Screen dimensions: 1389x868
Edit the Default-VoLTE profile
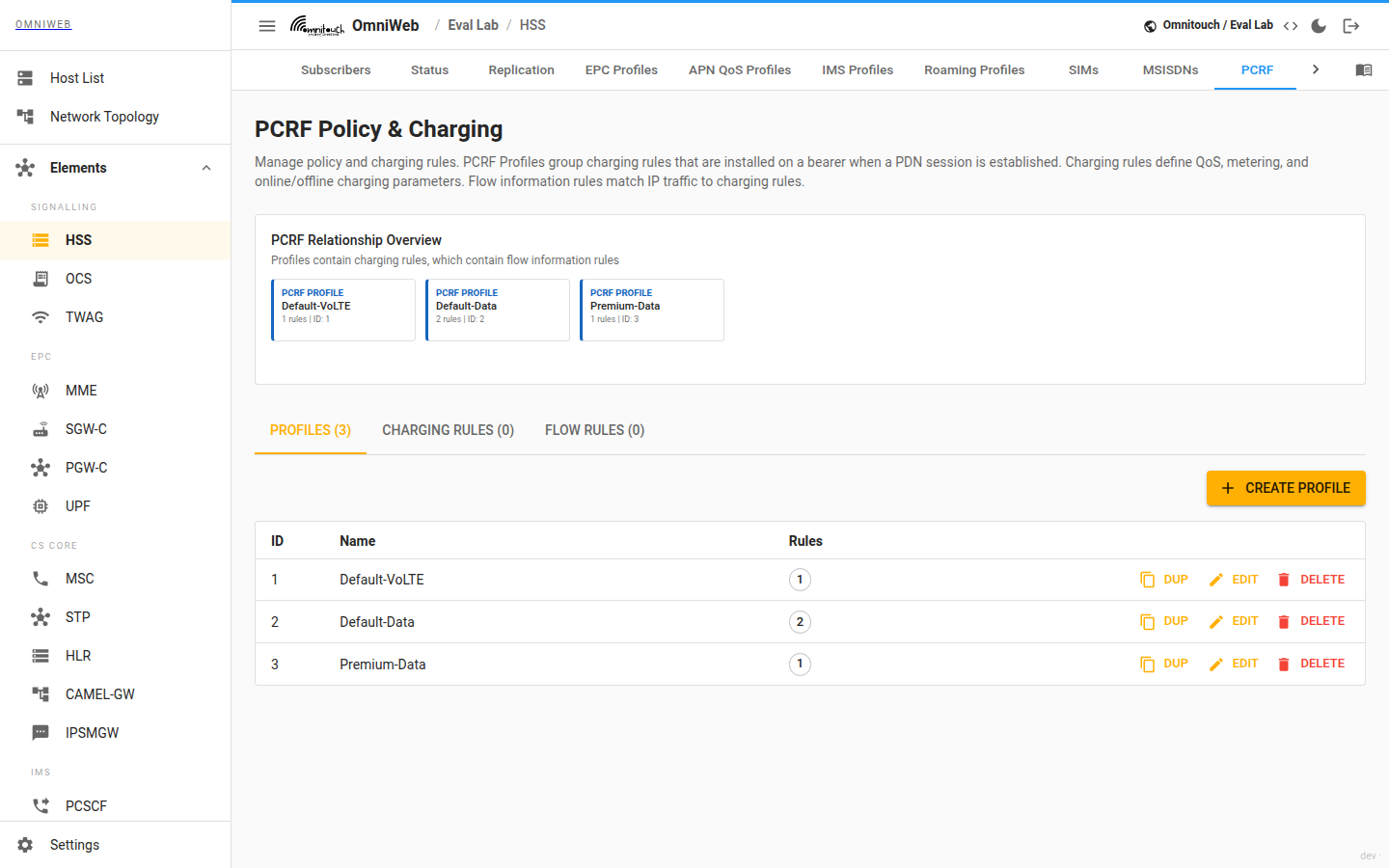(1234, 580)
